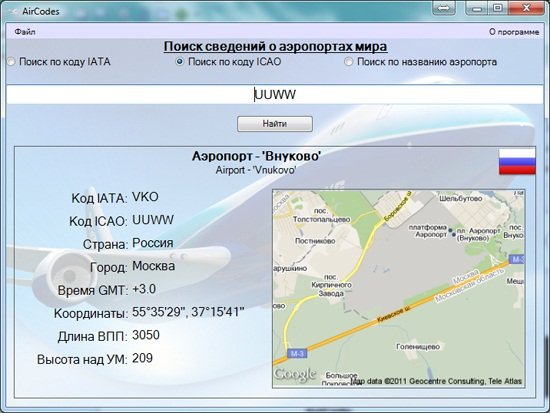Image resolution: width=550 pixels, height=413 pixels.
Task: Click the UUWW search input field
Action: click(275, 94)
